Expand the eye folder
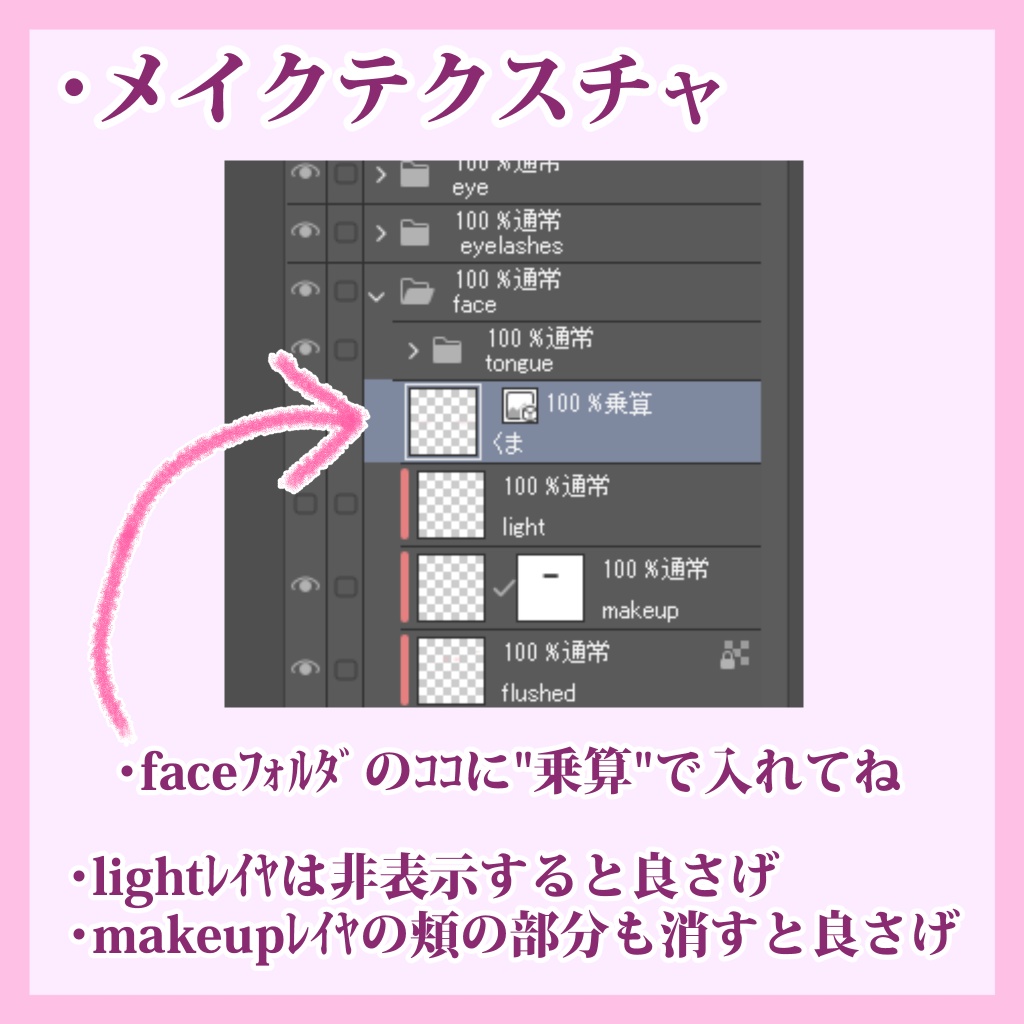The width and height of the screenshot is (1024, 1024). tap(380, 174)
